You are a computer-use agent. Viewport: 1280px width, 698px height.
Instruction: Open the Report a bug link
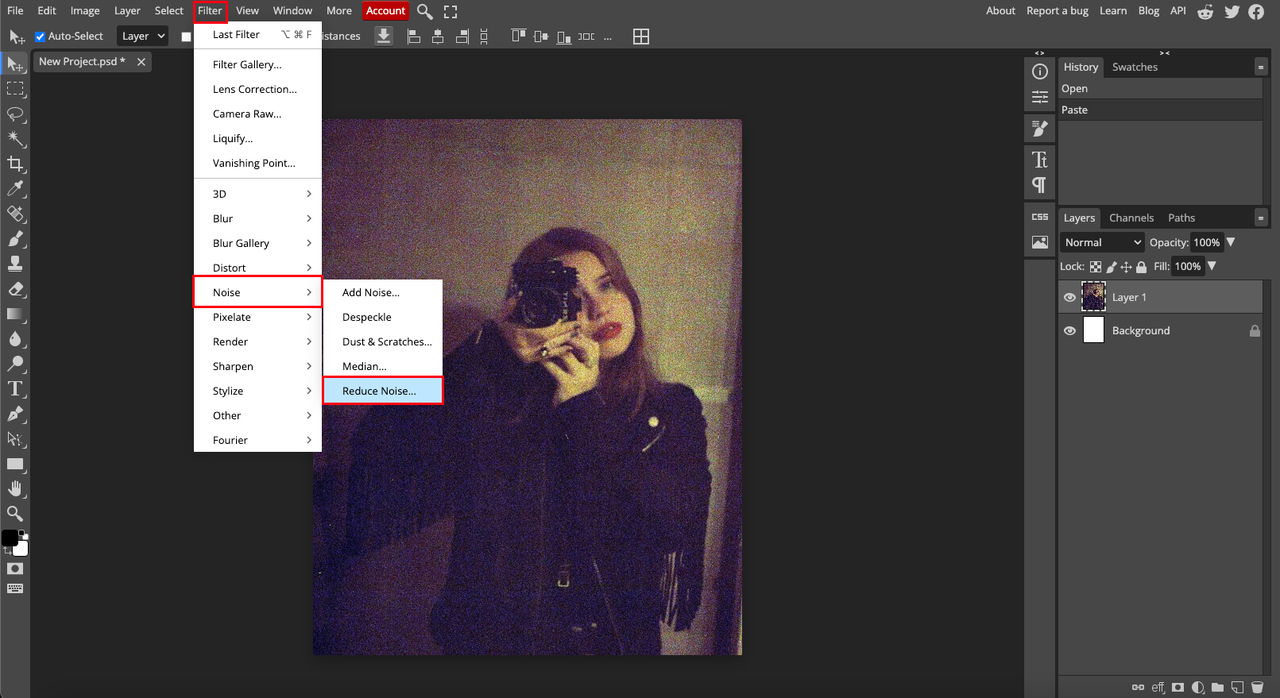tap(1057, 11)
